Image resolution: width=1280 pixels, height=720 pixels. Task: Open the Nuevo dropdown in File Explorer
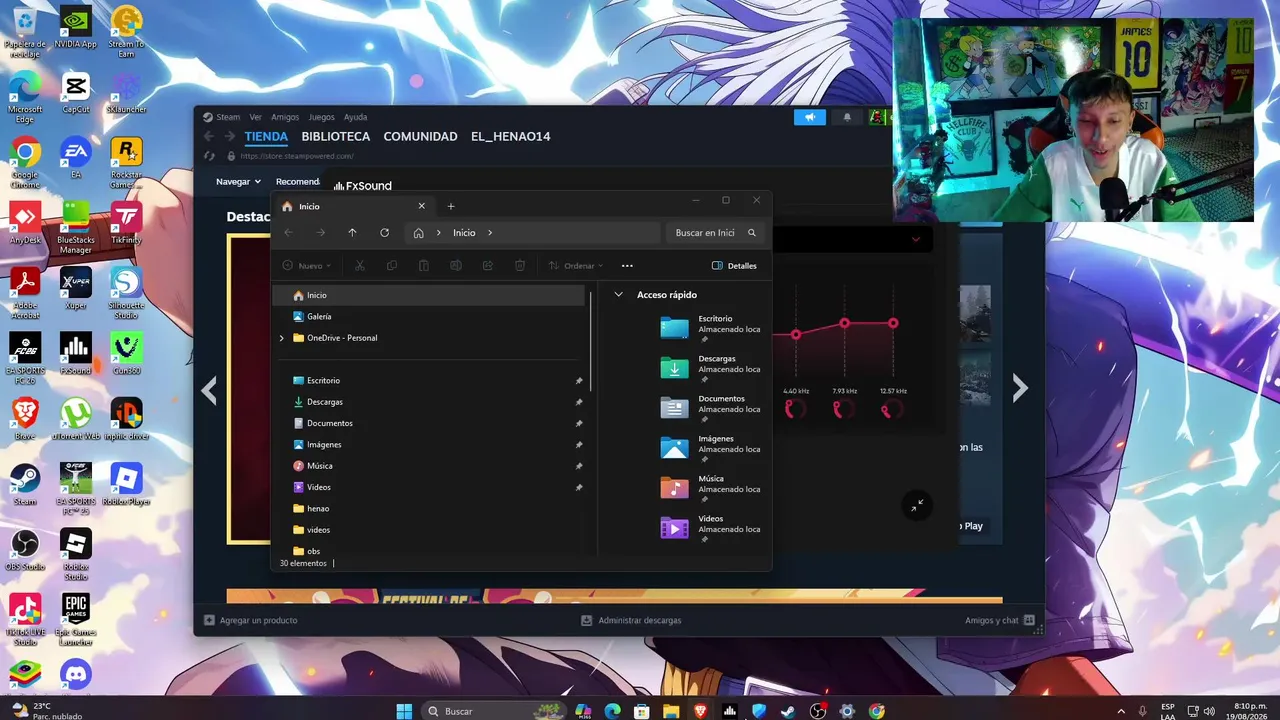coord(307,266)
